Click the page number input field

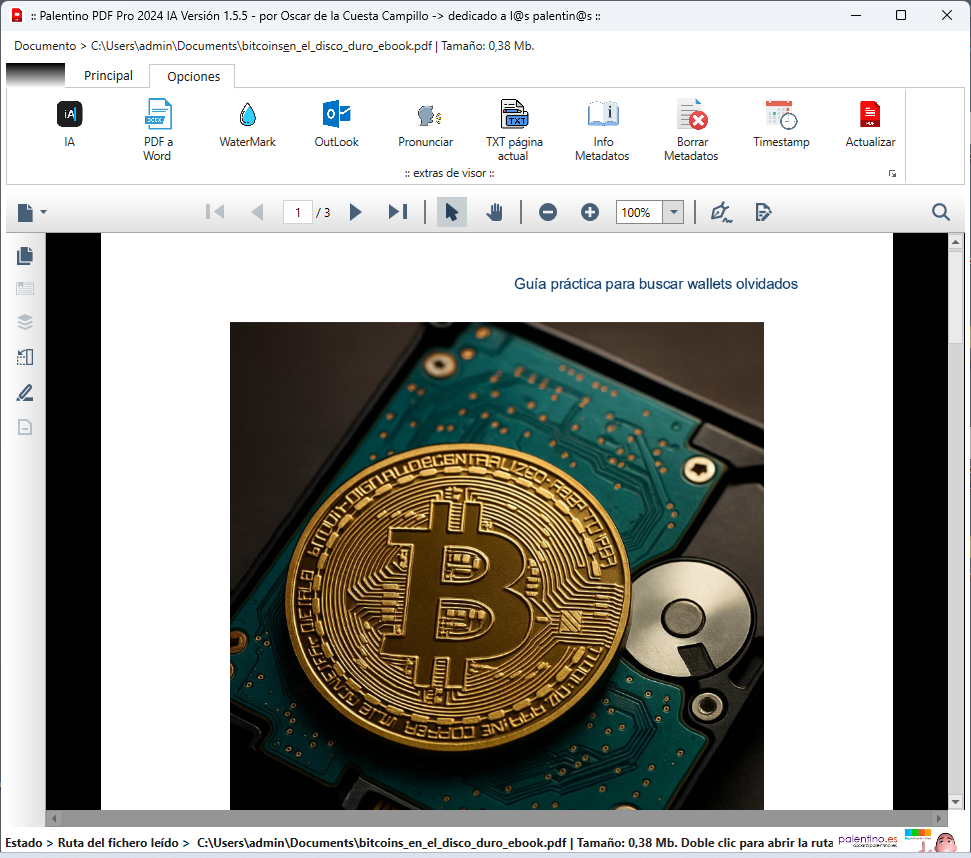pyautogui.click(x=297, y=212)
